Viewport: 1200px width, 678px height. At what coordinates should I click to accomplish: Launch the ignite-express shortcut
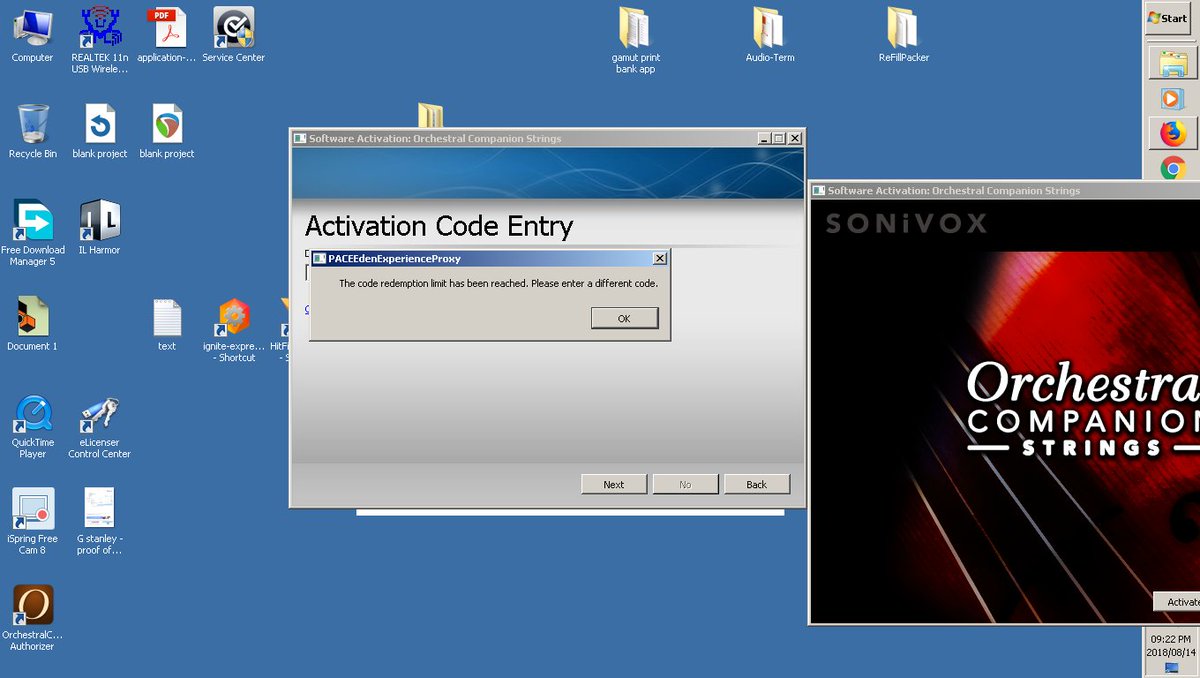tap(233, 329)
